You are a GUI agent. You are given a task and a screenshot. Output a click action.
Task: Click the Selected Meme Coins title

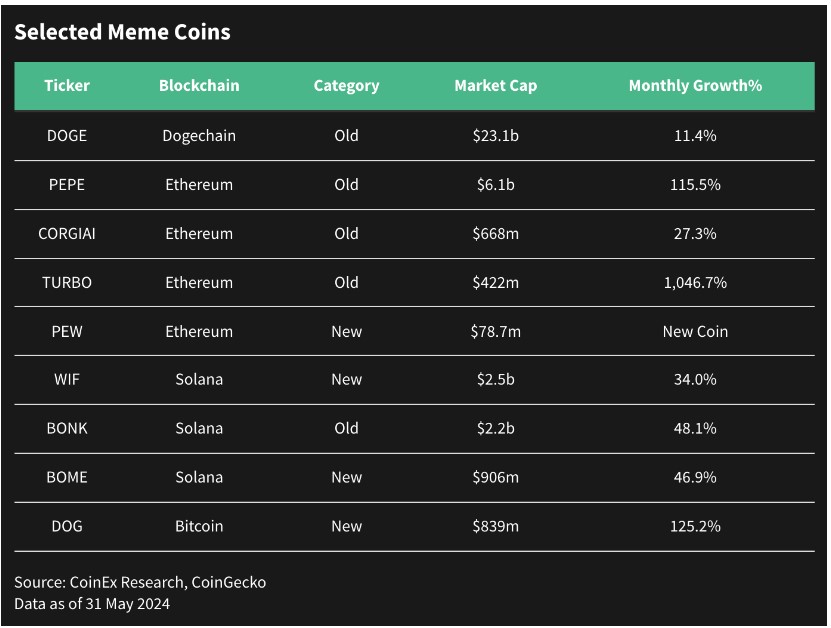point(122,32)
